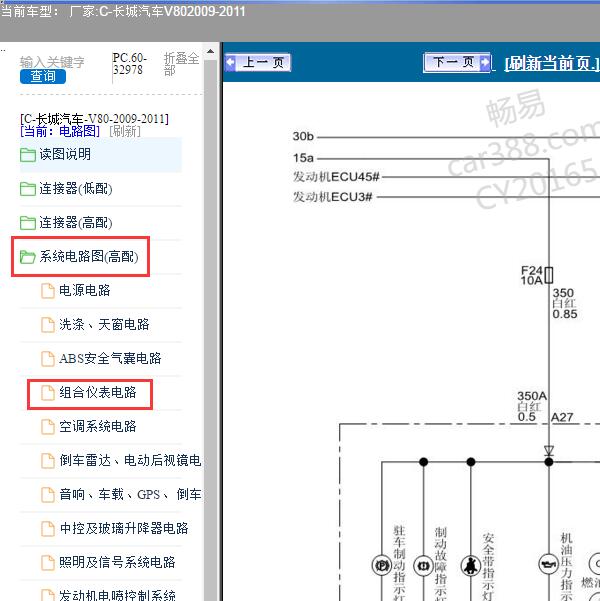Viewport: 600px width, 601px height.
Task: Click the 制动故障指示灯 symbol in the diagram
Action: (423, 565)
